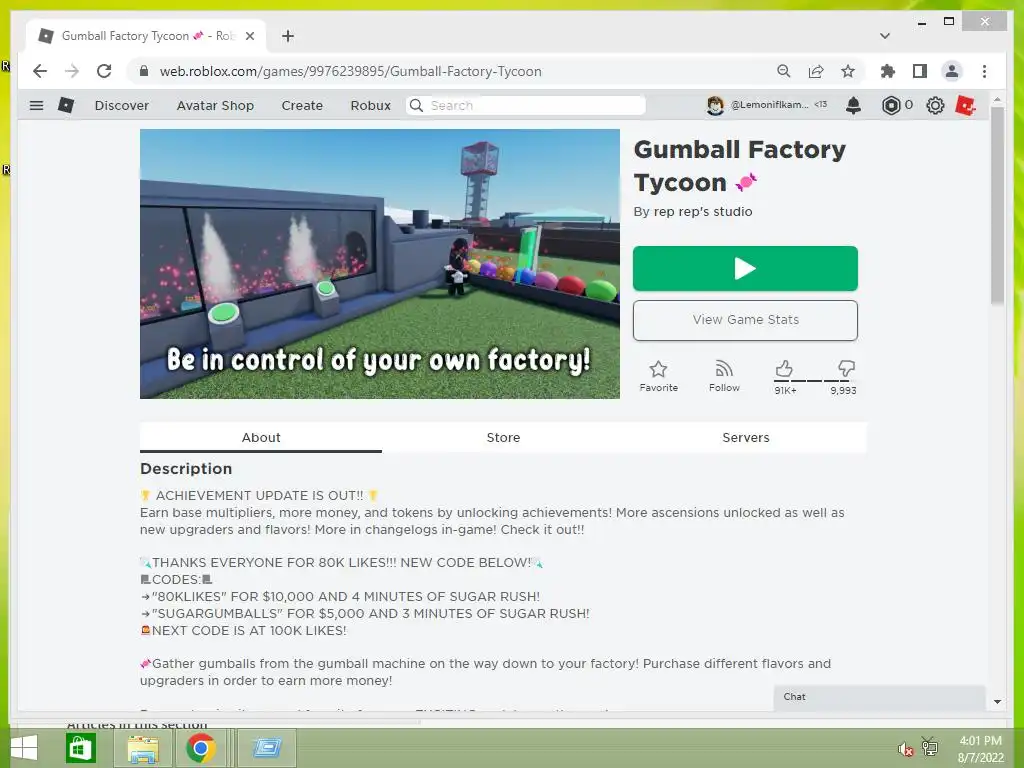The image size is (1024, 768).
Task: Click the browser forward arrow
Action: (x=72, y=71)
